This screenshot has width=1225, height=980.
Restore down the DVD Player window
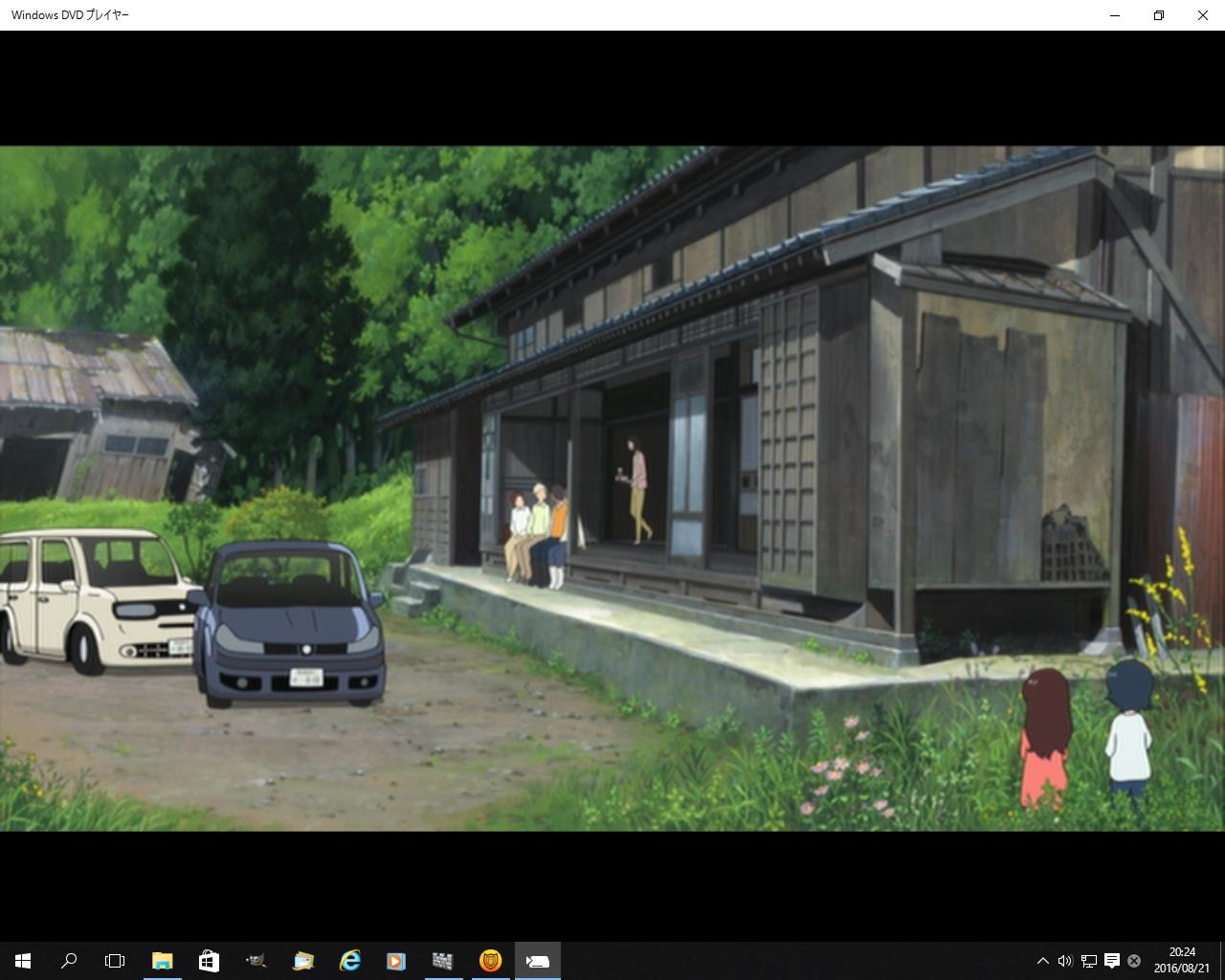click(x=1159, y=15)
